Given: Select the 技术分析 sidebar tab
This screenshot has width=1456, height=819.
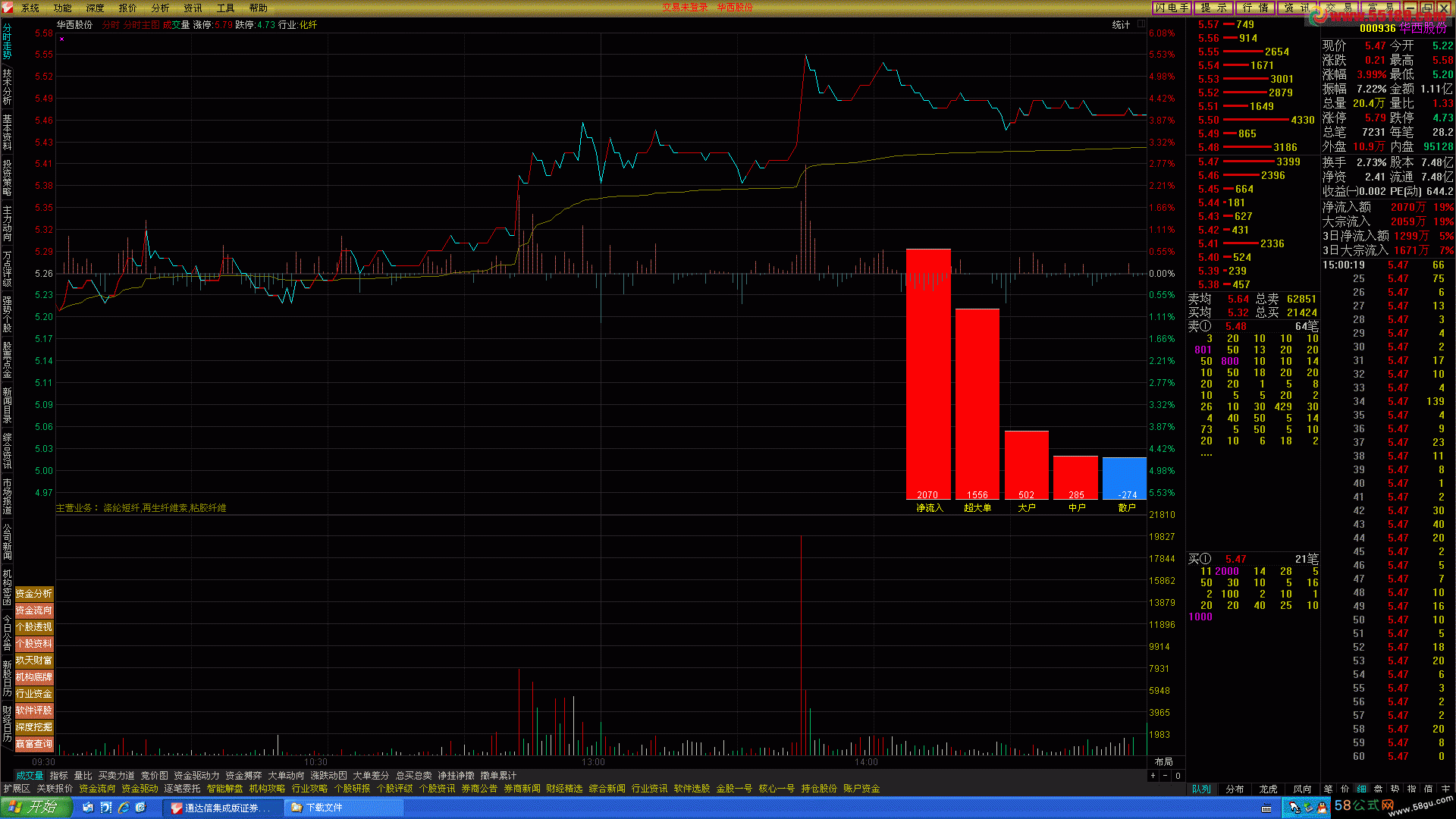Looking at the screenshot, I should coord(7,88).
